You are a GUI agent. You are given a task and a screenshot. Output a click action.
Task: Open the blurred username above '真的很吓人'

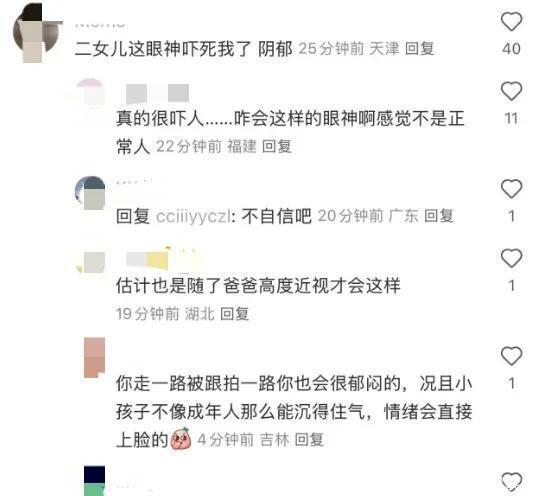click(158, 94)
